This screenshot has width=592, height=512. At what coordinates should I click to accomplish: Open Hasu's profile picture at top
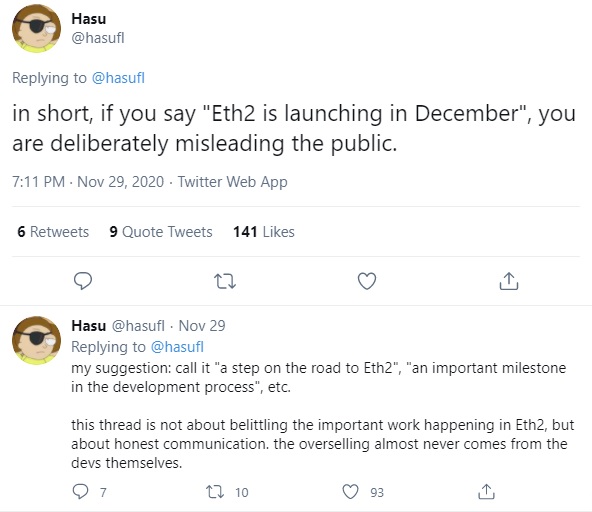tap(37, 28)
